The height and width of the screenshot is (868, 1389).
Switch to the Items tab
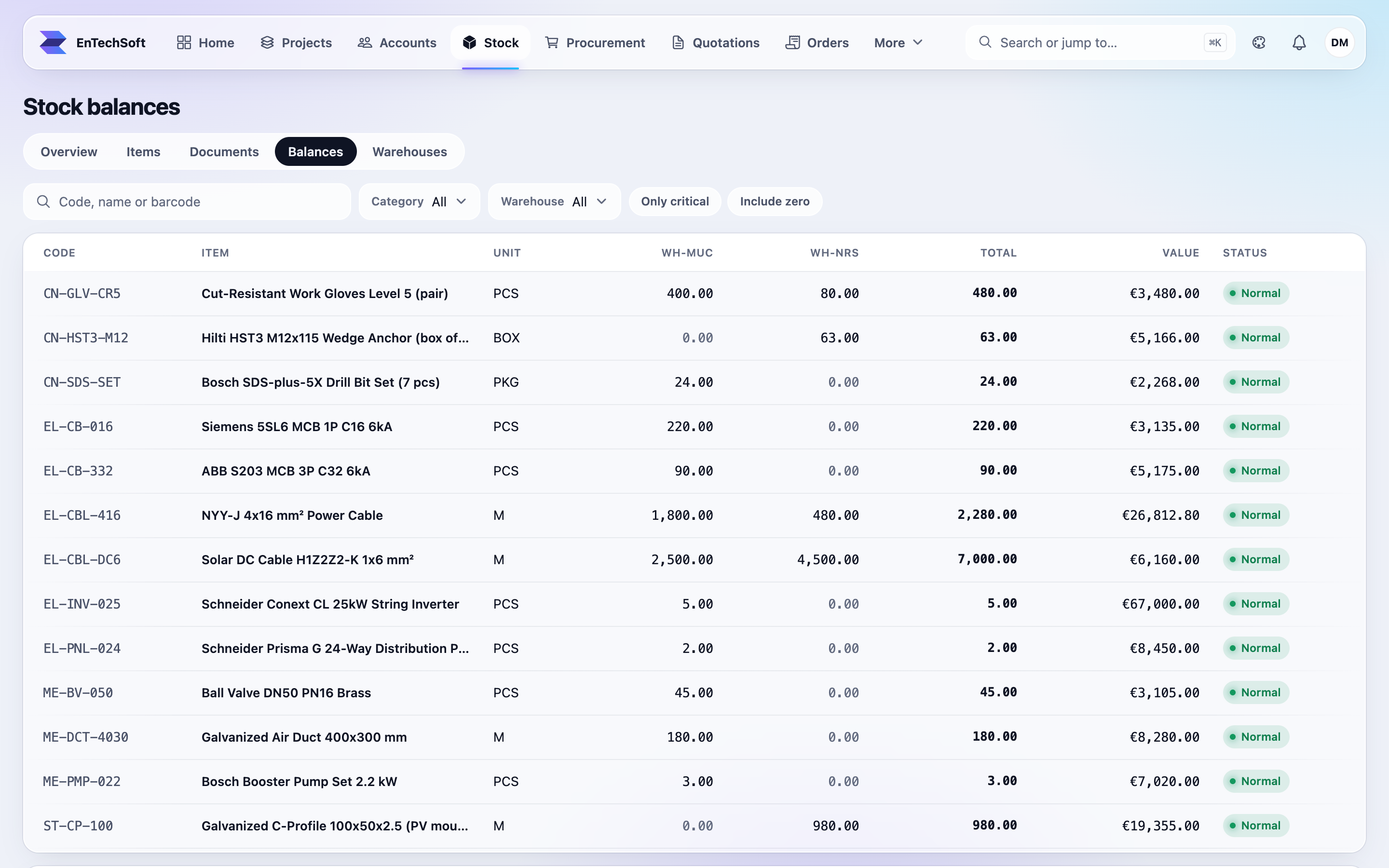(x=144, y=151)
